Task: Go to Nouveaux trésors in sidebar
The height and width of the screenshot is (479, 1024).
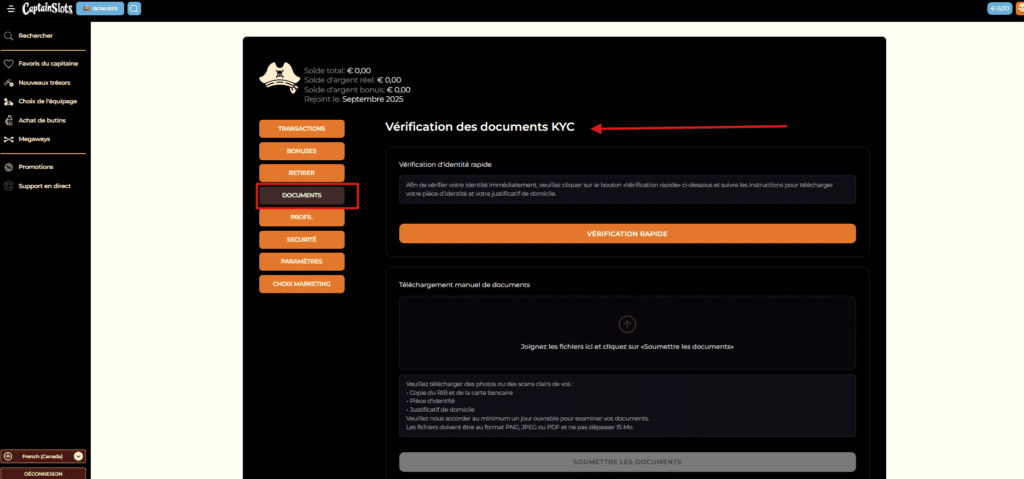Action: (x=37, y=83)
